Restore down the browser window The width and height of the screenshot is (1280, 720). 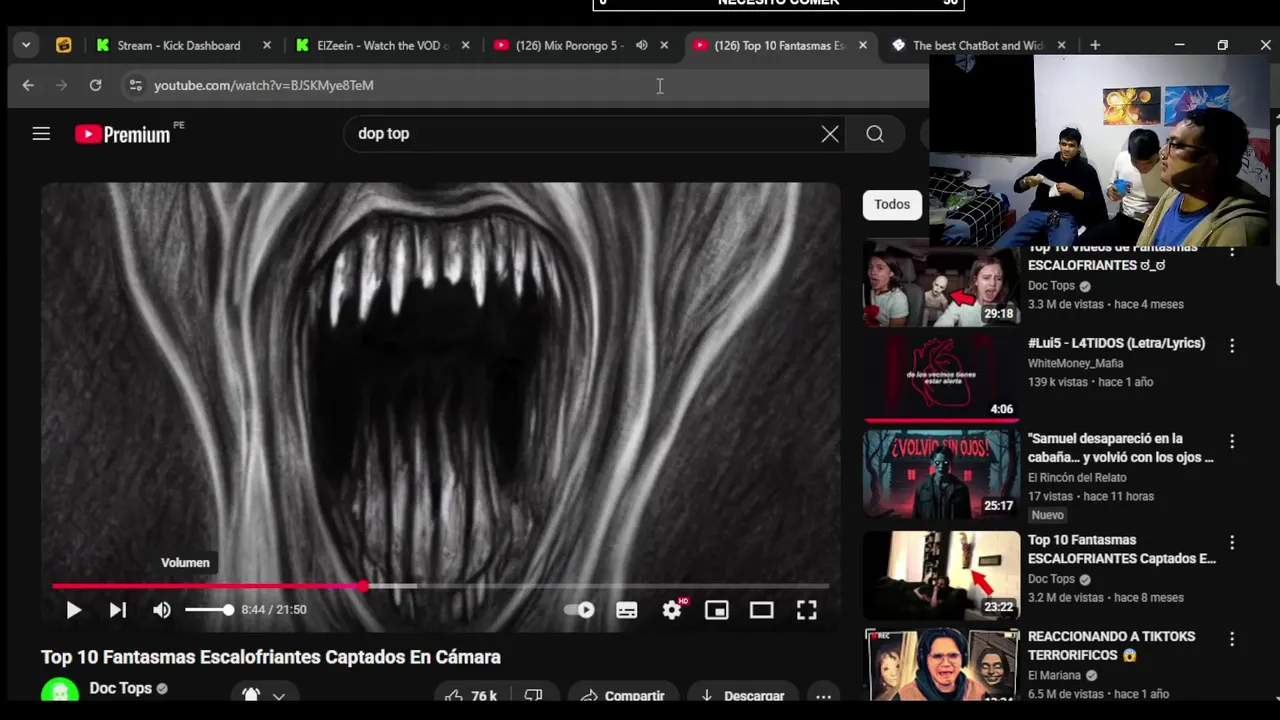coord(1222,45)
